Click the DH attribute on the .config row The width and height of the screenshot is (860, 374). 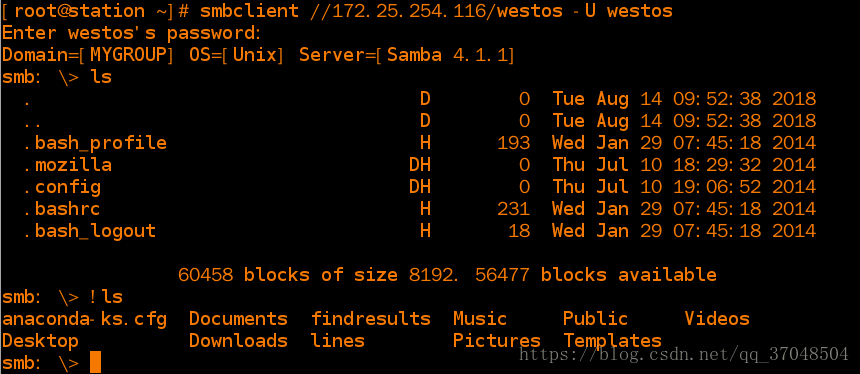[420, 186]
